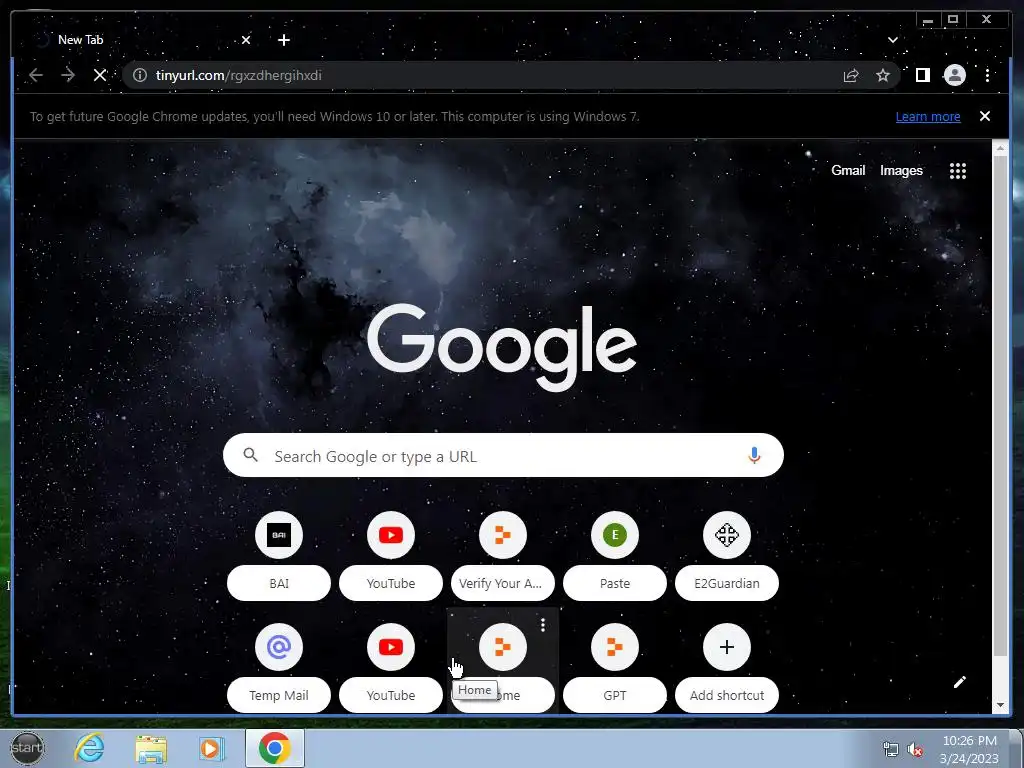Viewport: 1024px width, 768px height.
Task: Open the Learn more link
Action: tap(928, 117)
